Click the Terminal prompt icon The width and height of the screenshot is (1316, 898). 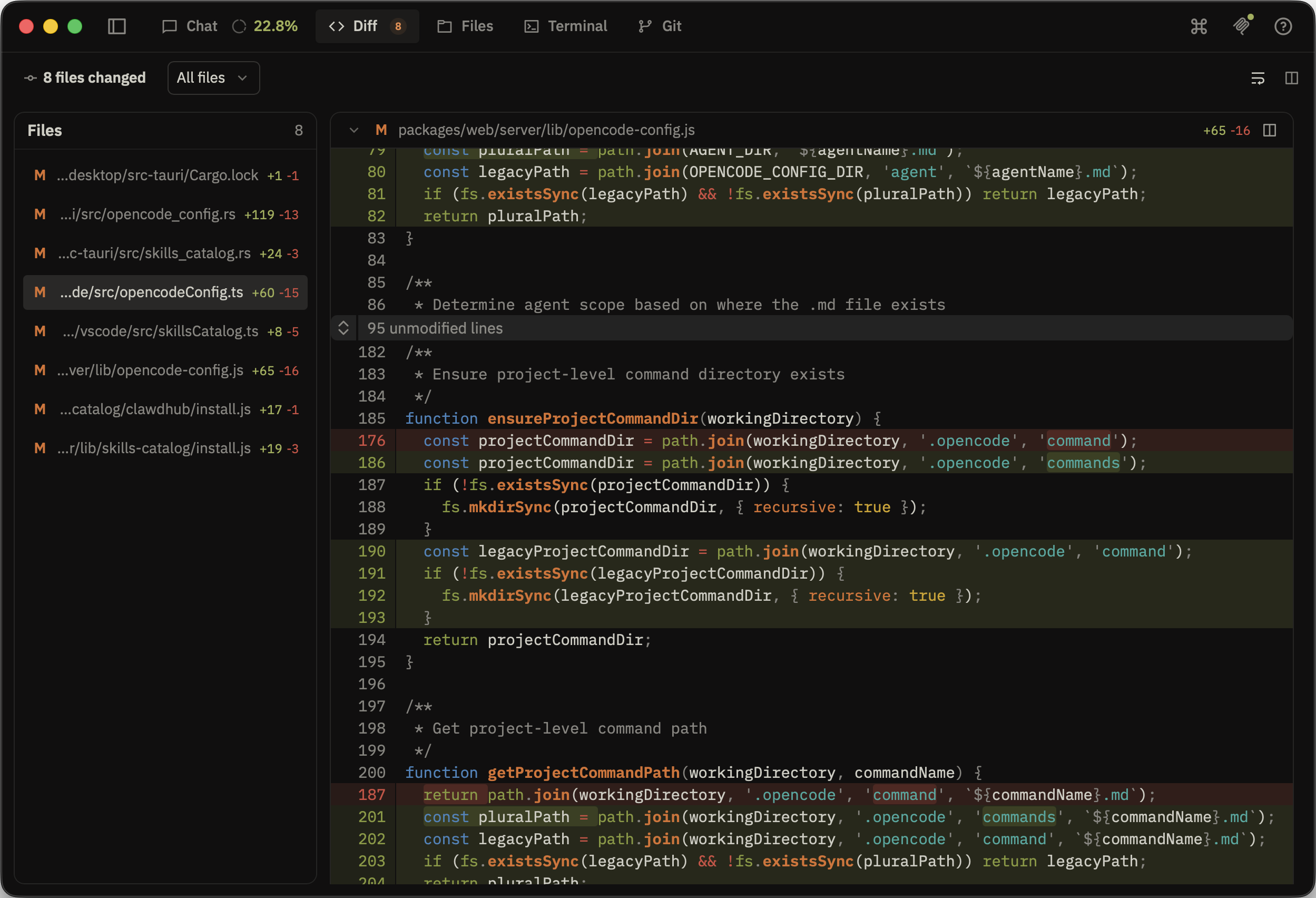531,26
